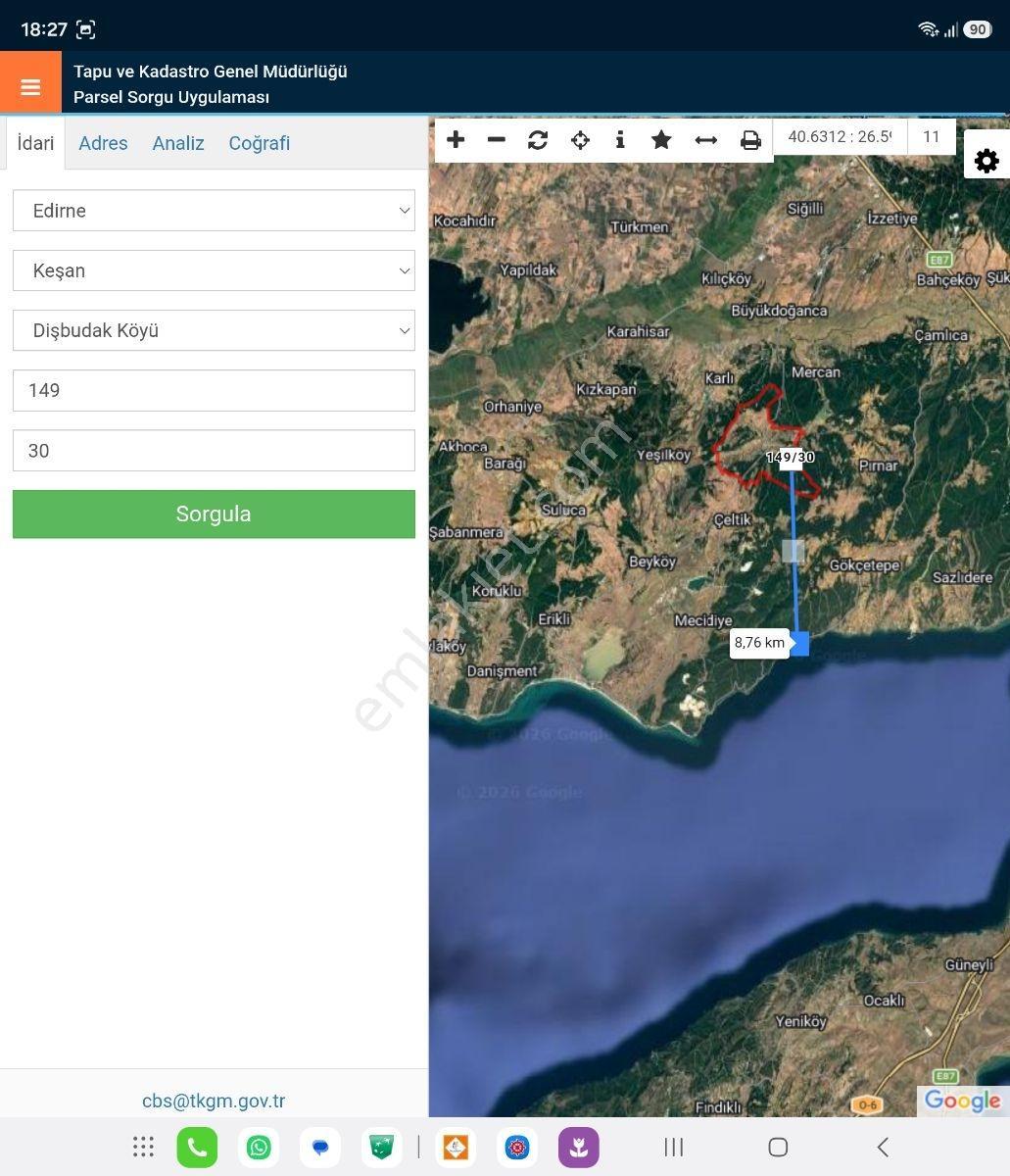Print the map with the printer icon
Image resolution: width=1010 pixels, height=1176 pixels.
[x=750, y=140]
